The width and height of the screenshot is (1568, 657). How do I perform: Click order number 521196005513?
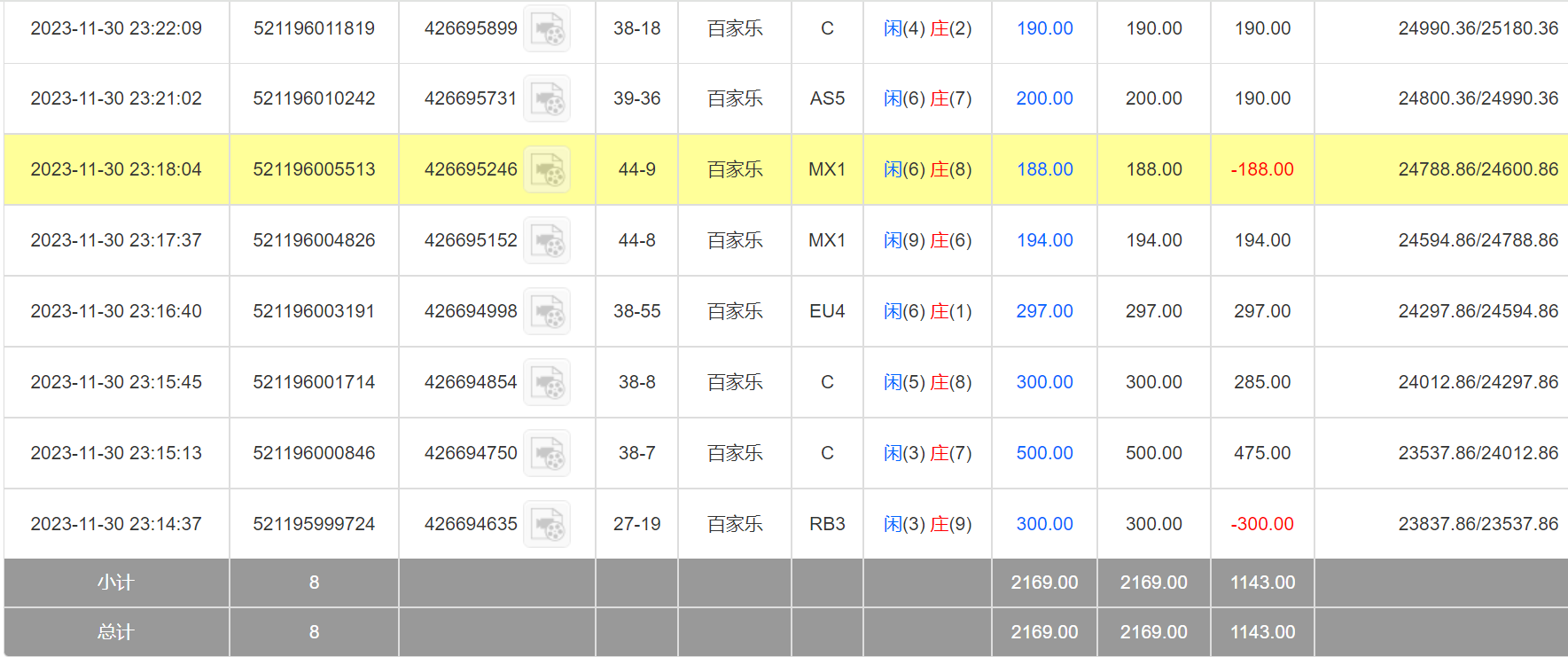[314, 169]
